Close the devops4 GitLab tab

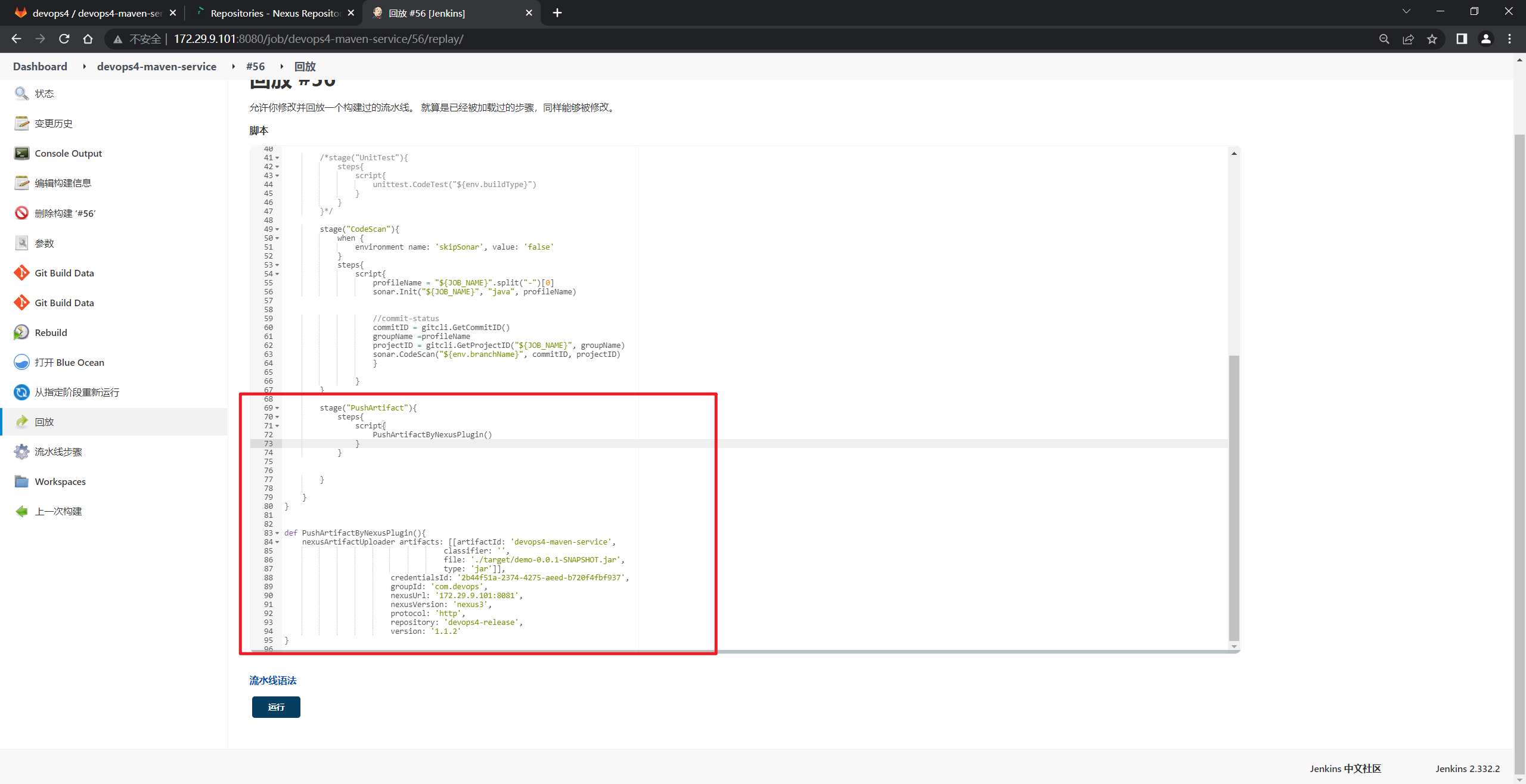coord(173,13)
